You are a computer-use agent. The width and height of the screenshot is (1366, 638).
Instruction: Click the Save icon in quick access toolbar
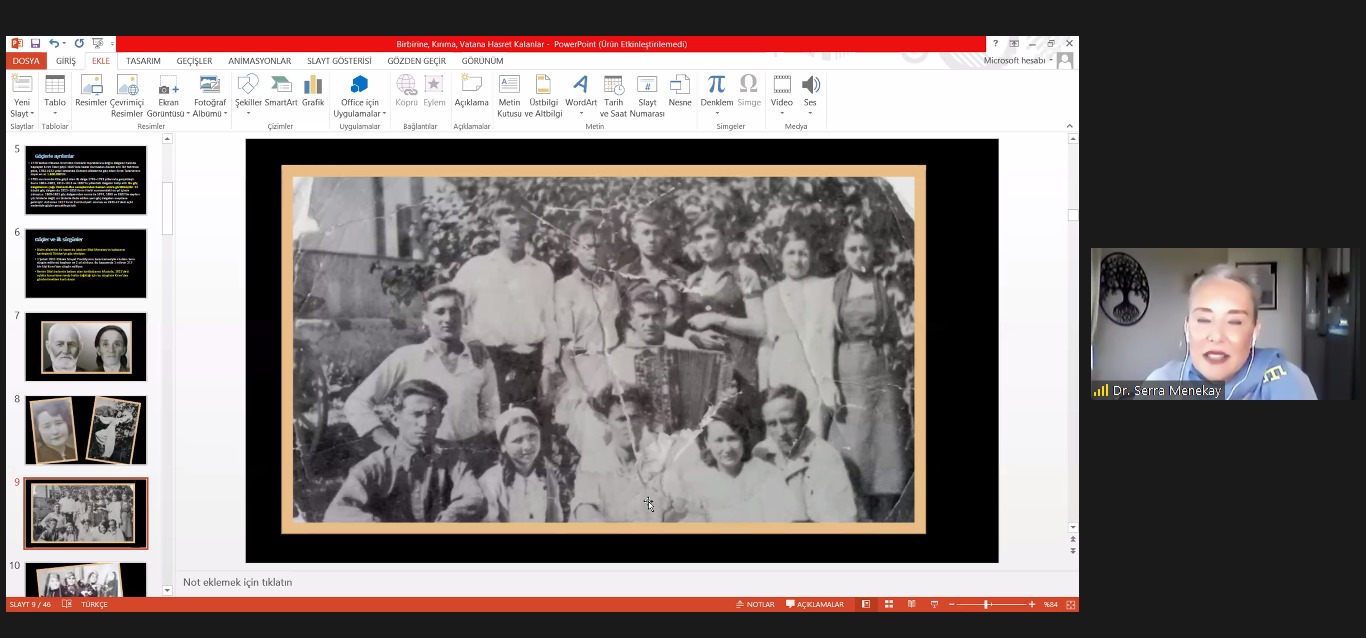tap(35, 44)
